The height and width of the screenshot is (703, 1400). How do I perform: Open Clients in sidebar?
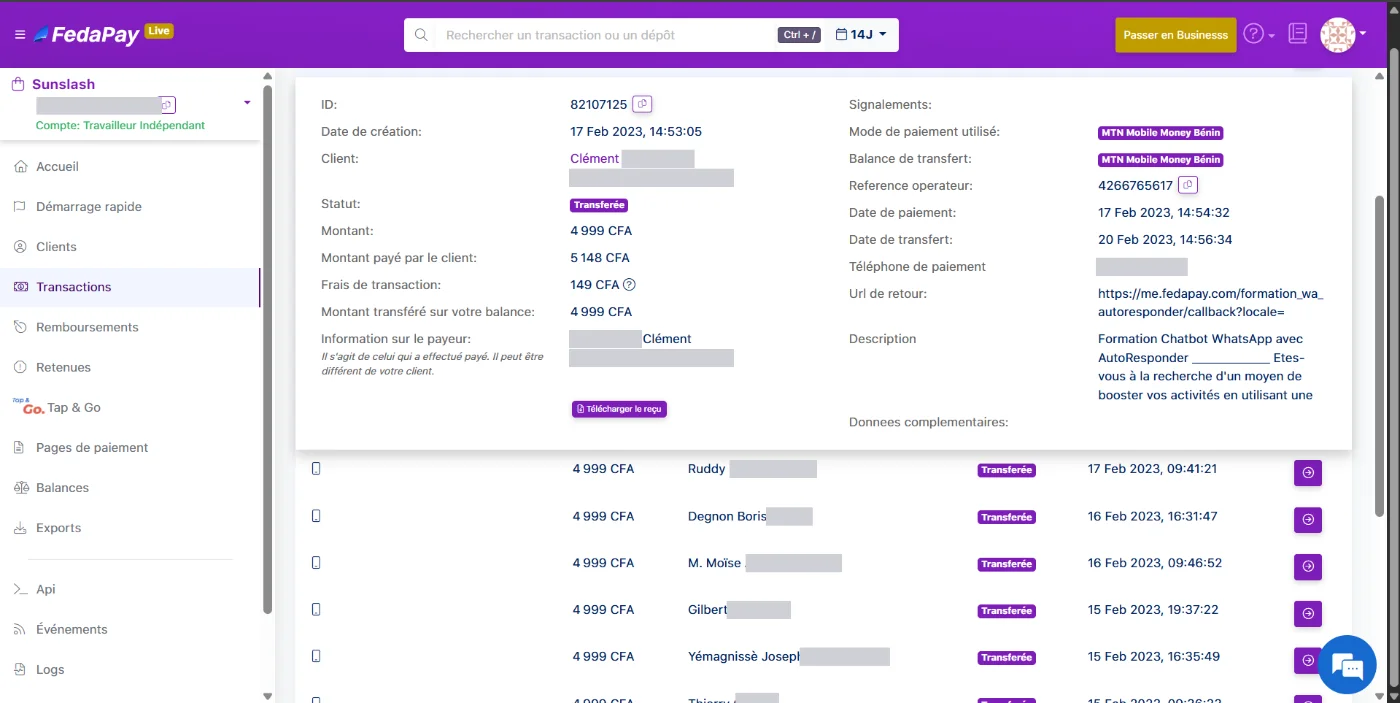56,247
